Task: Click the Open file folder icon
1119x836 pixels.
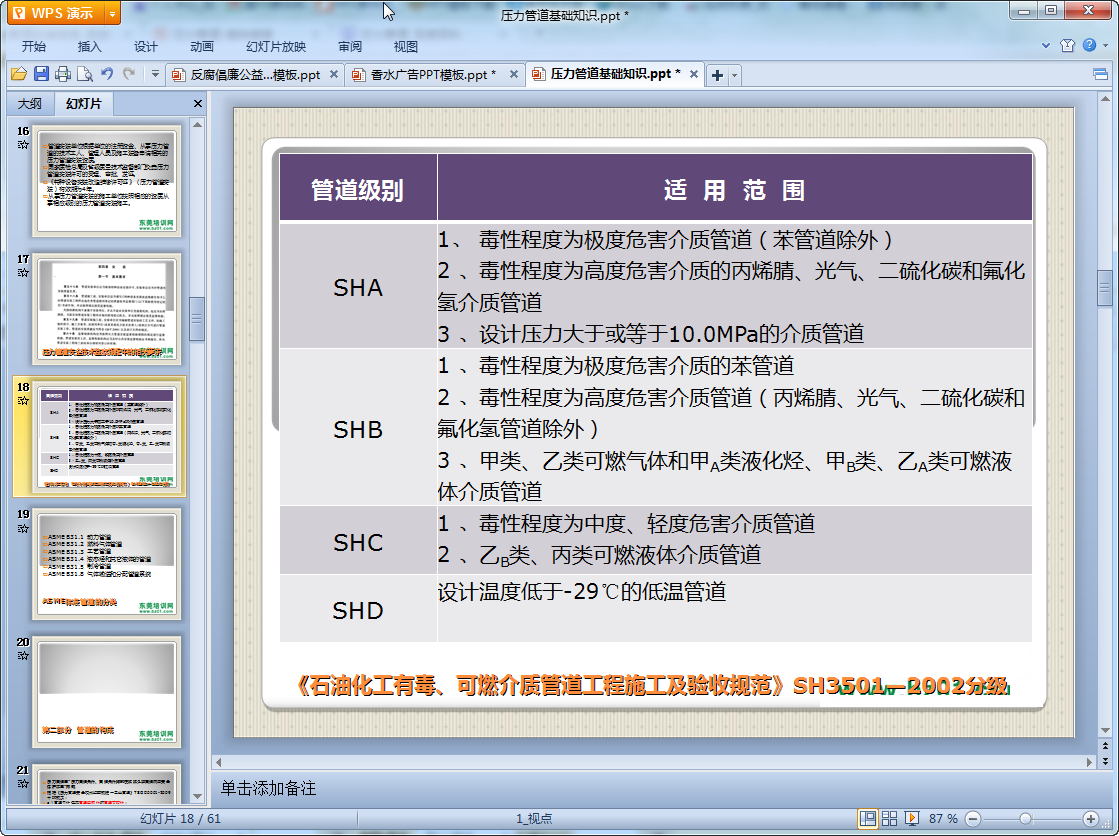Action: click(19, 74)
